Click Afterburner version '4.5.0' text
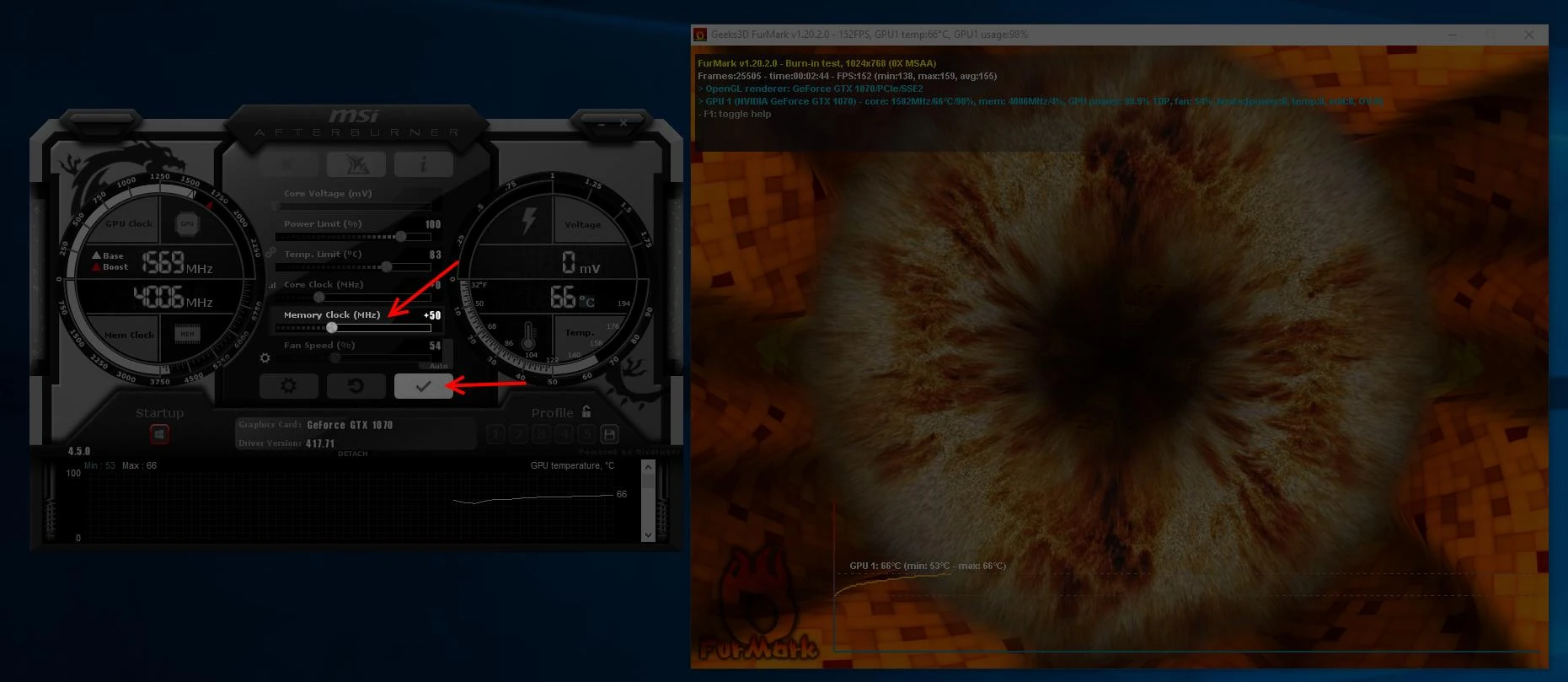Screen dimensions: 1568x682 click(x=79, y=451)
